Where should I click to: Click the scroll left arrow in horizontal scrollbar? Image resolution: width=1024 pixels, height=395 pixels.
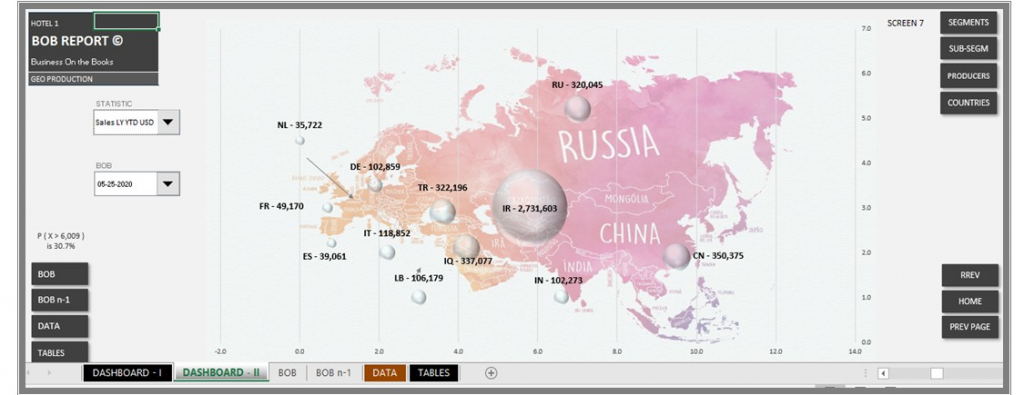point(883,373)
